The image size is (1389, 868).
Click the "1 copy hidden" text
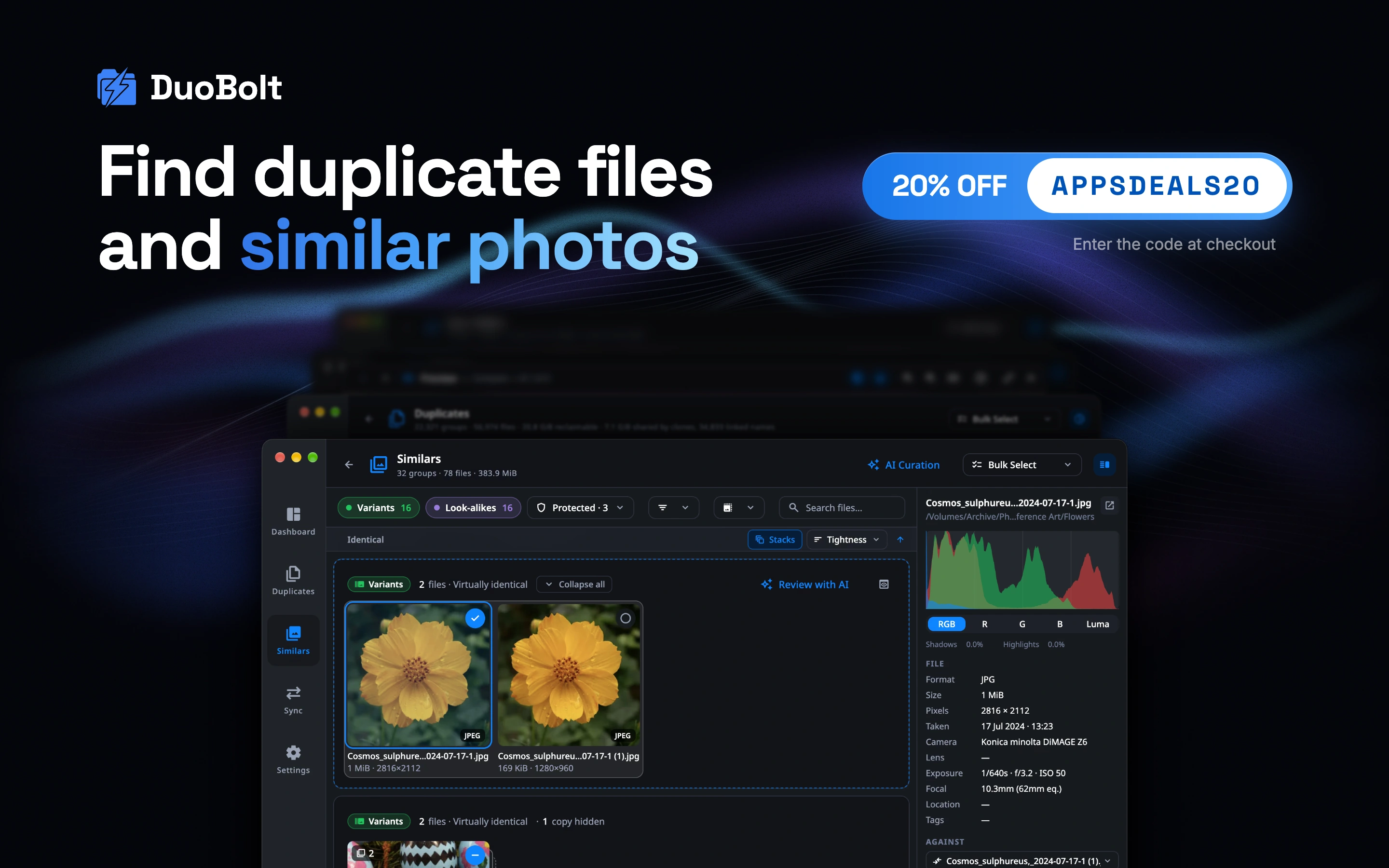click(x=573, y=822)
